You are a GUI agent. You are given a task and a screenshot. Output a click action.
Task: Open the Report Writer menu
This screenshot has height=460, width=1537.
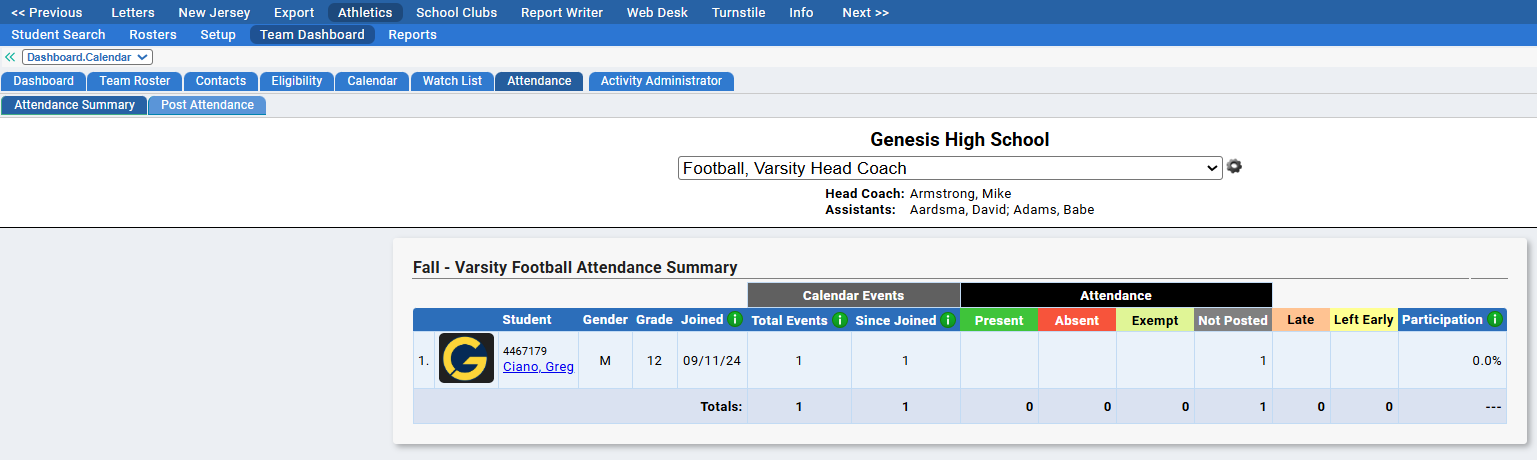click(562, 13)
